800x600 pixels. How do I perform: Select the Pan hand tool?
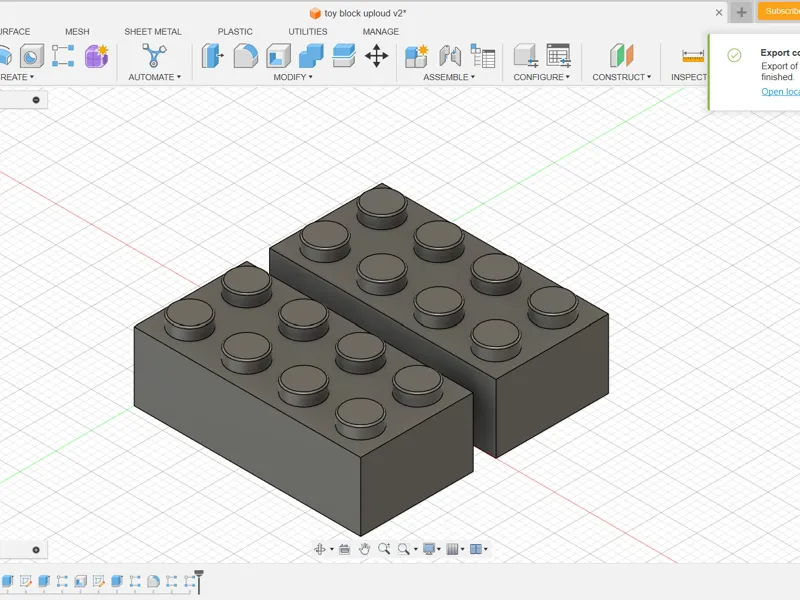[364, 549]
